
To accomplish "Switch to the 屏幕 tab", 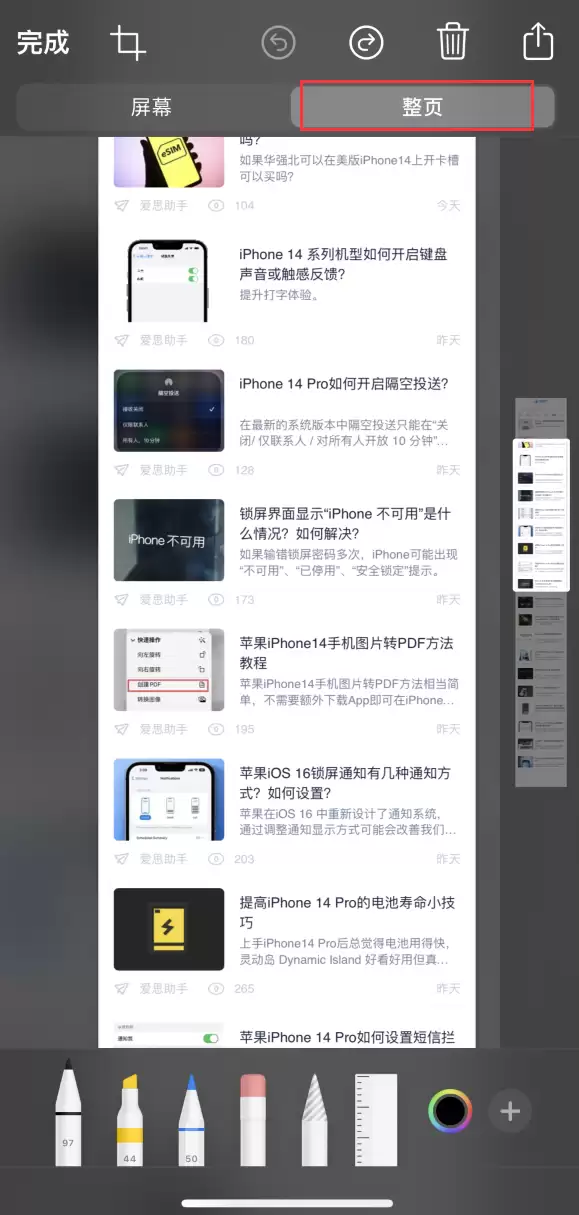I will [152, 107].
